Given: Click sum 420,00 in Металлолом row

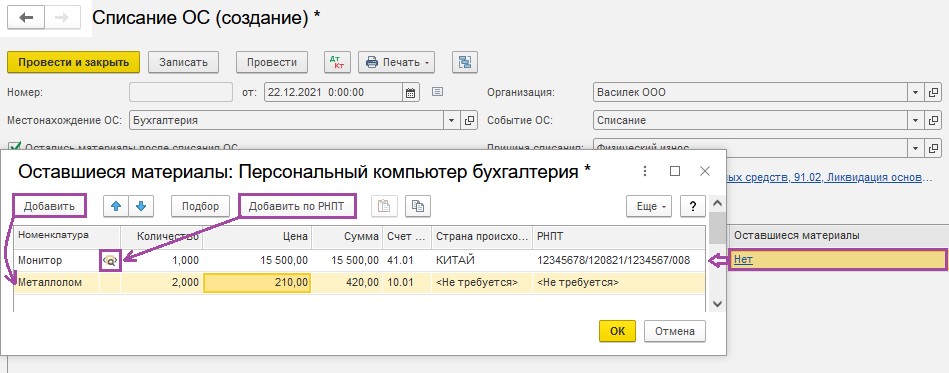Looking at the screenshot, I should [347, 283].
